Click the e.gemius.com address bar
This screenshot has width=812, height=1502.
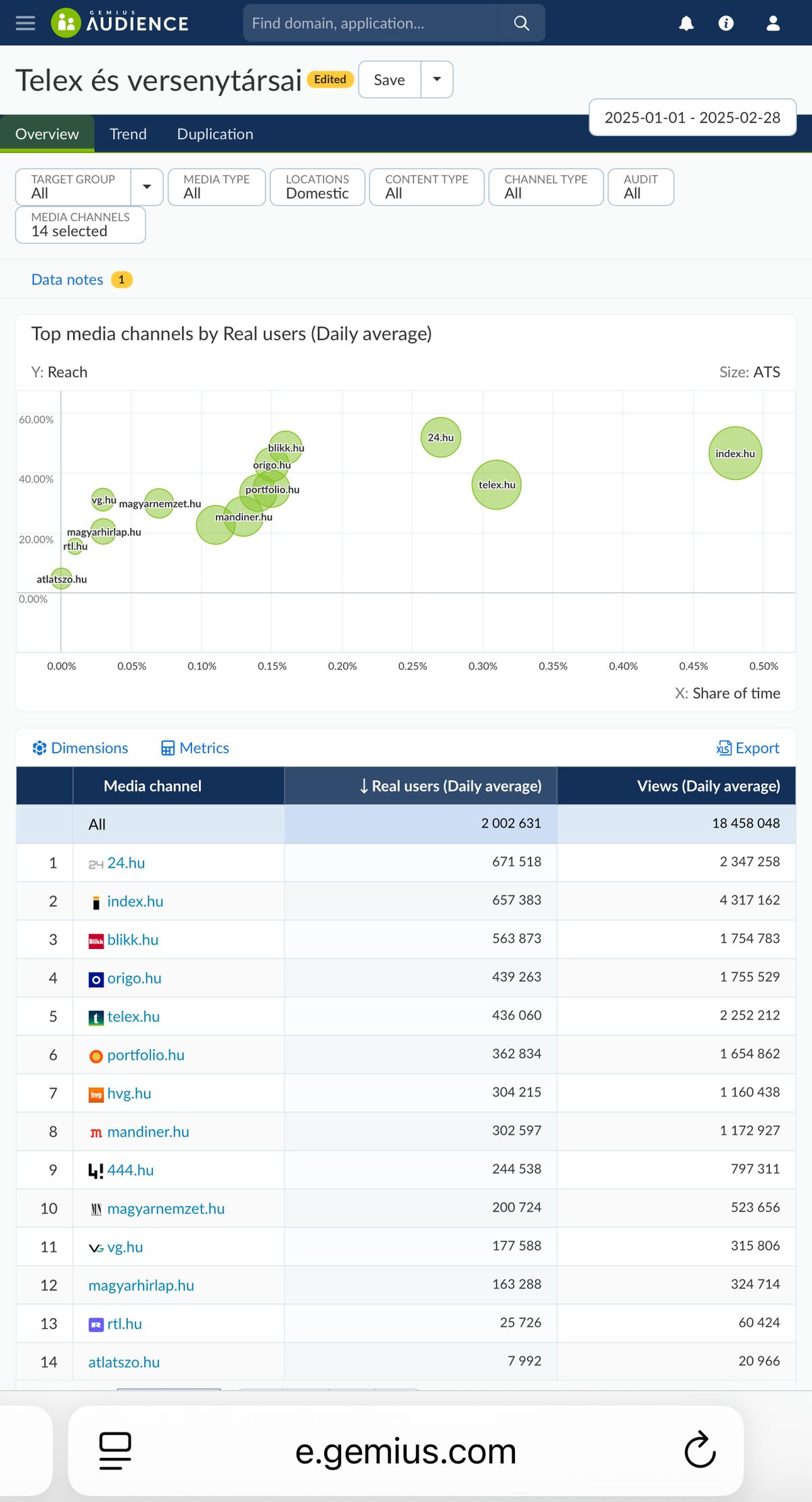[406, 1451]
